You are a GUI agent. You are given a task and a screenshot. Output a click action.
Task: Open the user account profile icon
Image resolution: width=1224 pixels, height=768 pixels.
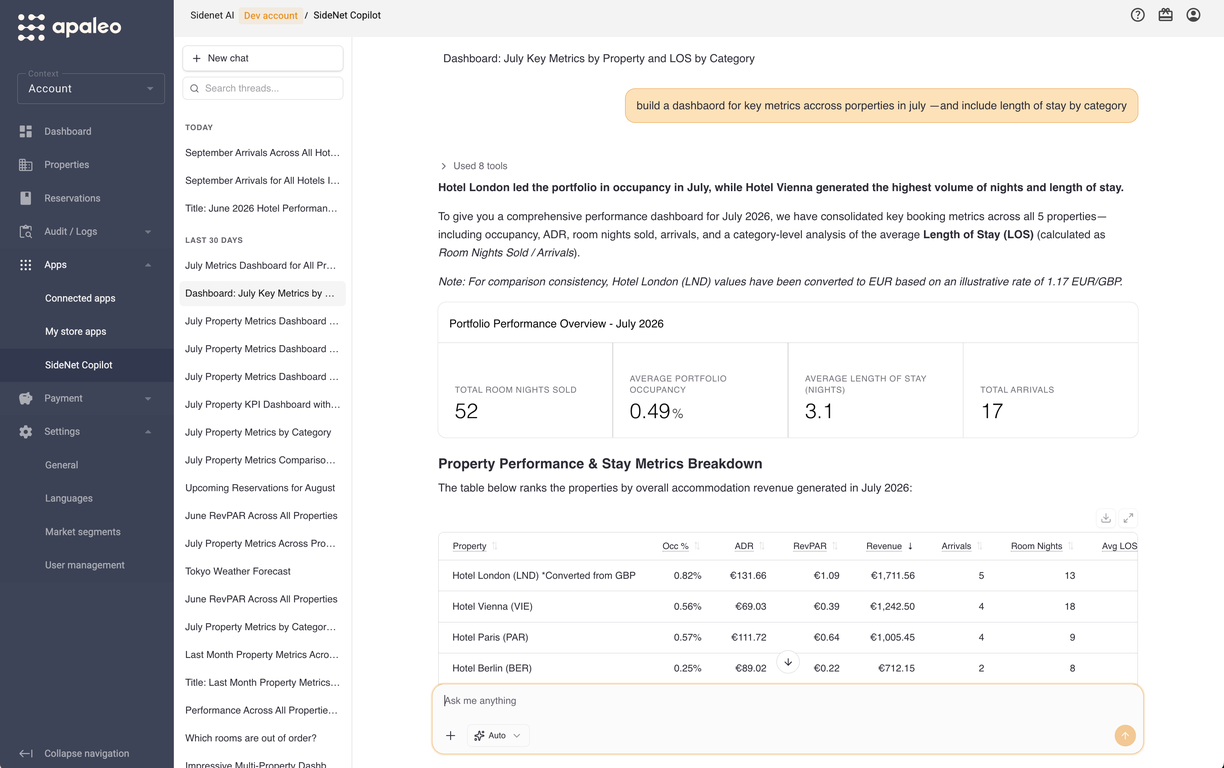[x=1193, y=15]
